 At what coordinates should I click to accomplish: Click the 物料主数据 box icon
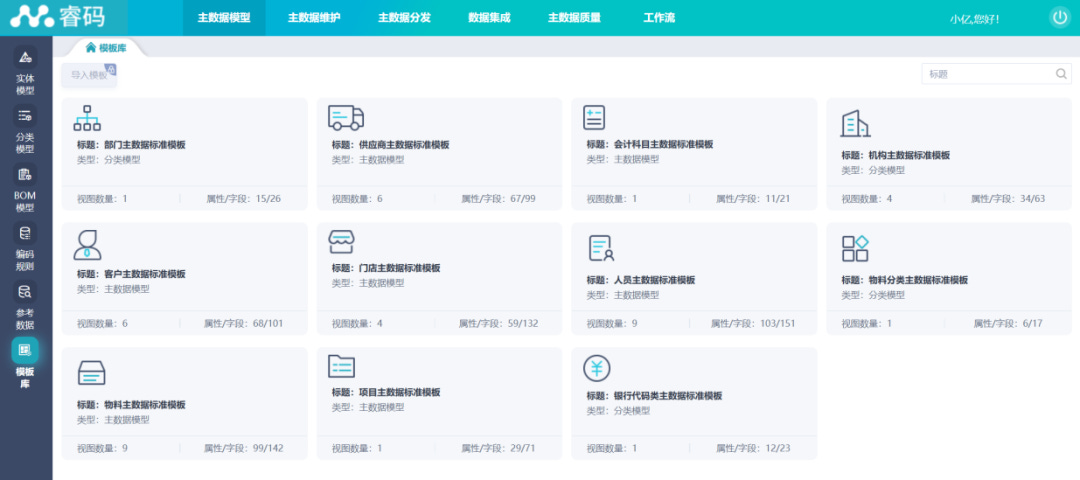coord(92,373)
